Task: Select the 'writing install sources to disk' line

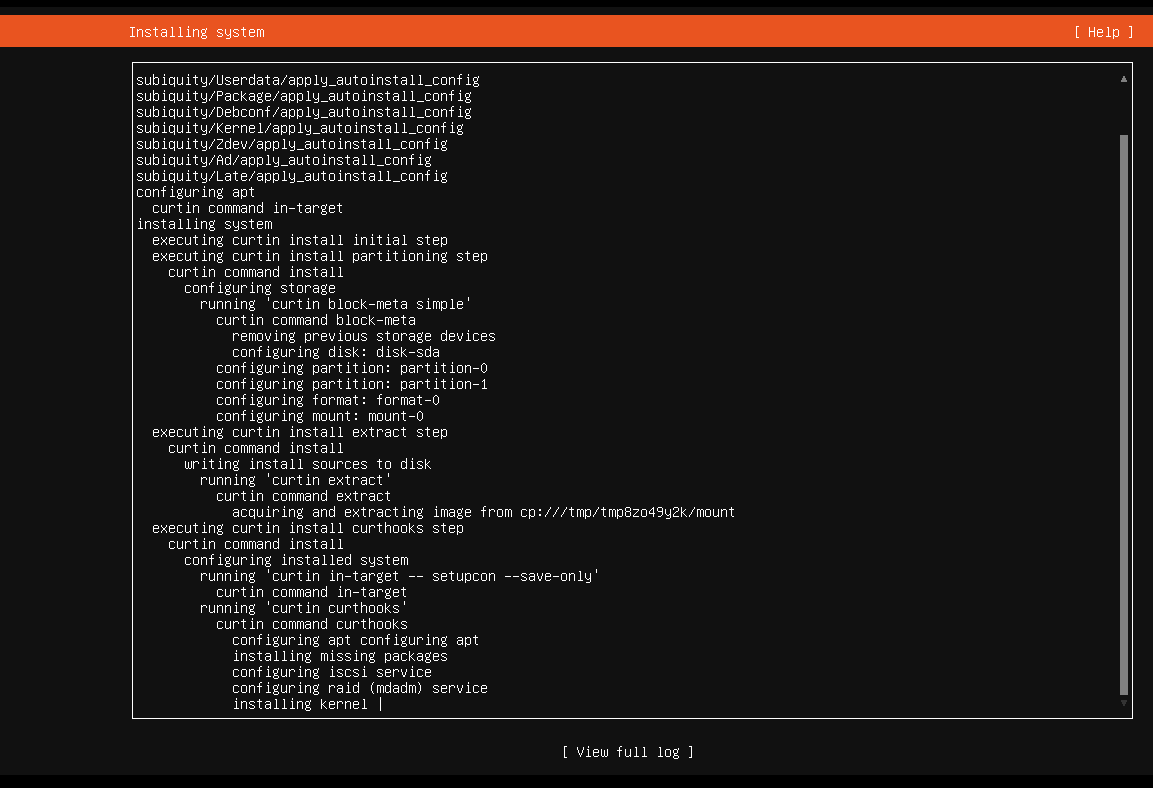Action: 307,463
